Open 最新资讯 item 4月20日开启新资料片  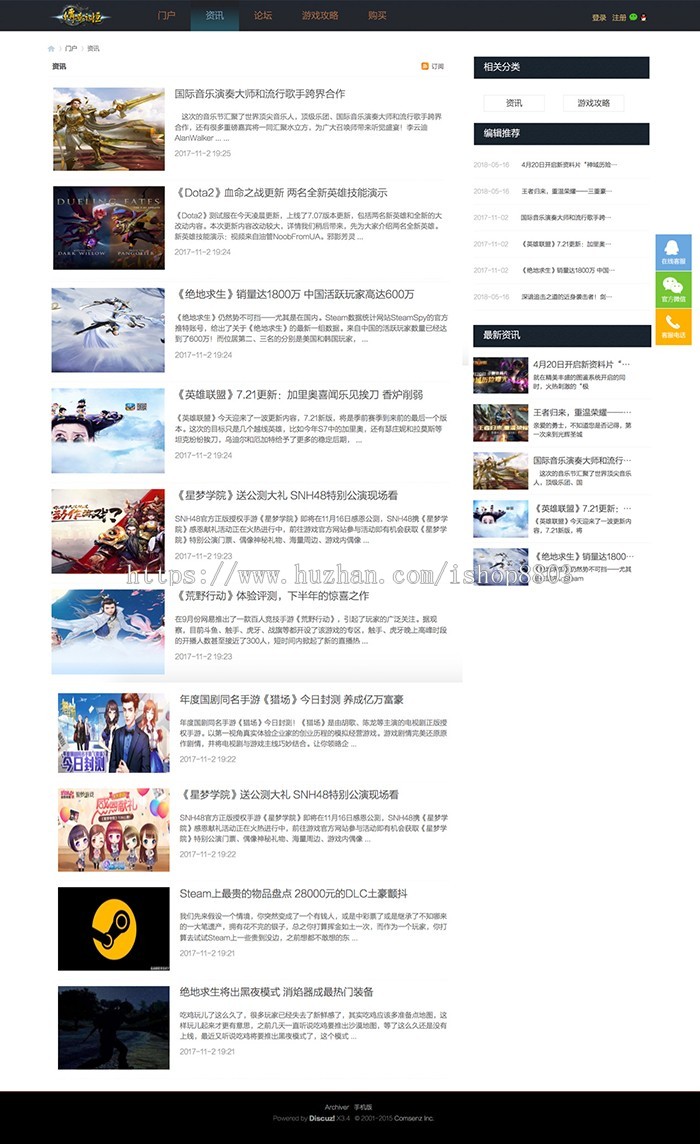click(x=581, y=364)
